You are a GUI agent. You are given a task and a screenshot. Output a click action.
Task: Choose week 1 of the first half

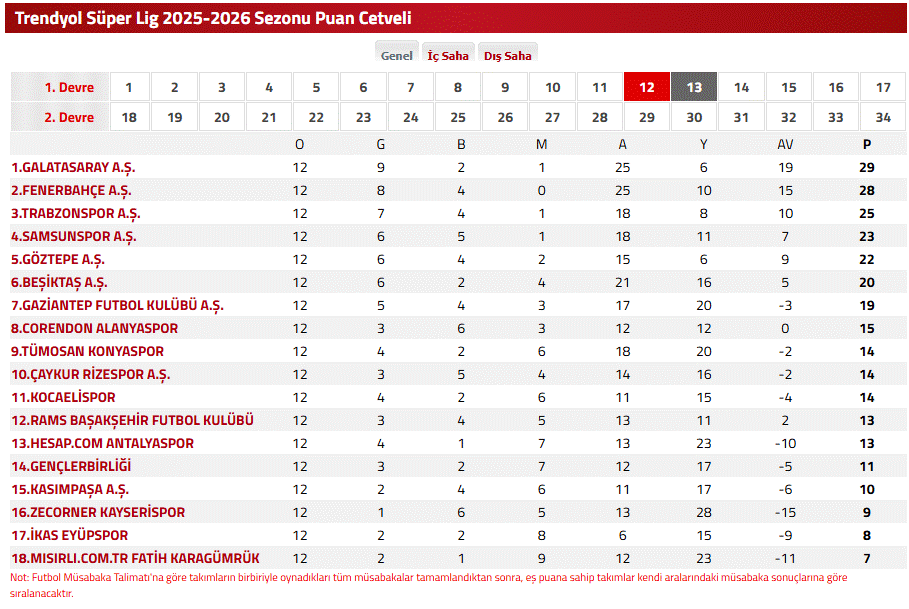129,87
